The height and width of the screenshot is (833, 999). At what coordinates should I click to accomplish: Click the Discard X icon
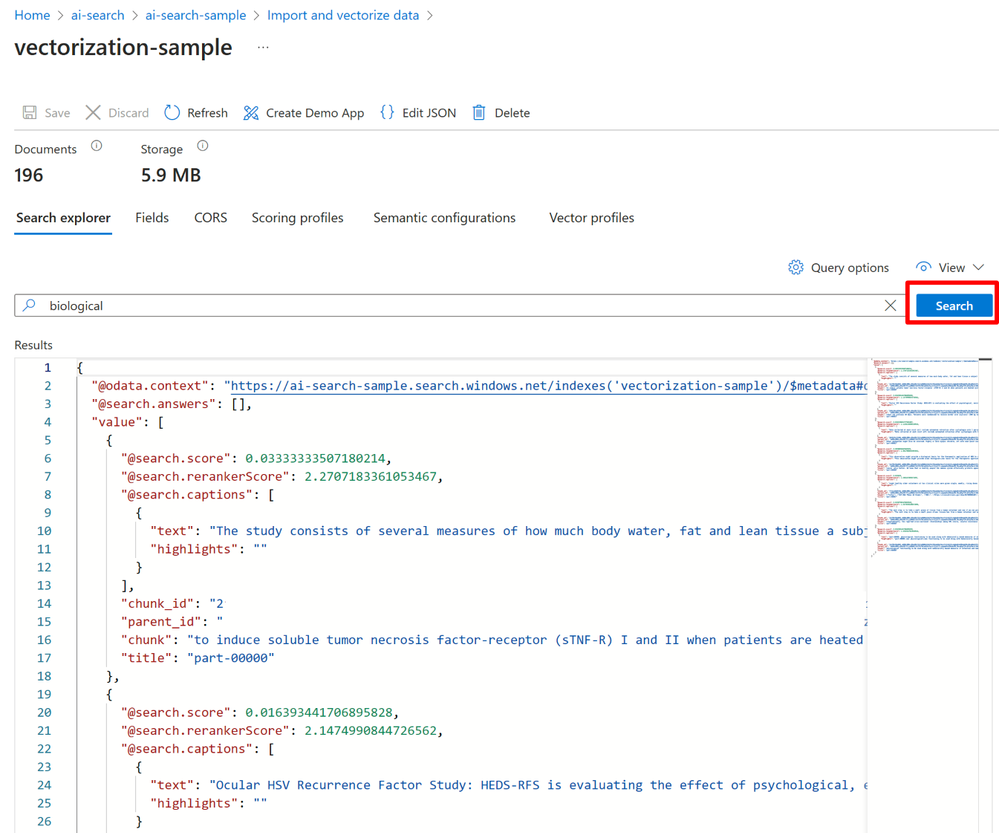click(93, 113)
